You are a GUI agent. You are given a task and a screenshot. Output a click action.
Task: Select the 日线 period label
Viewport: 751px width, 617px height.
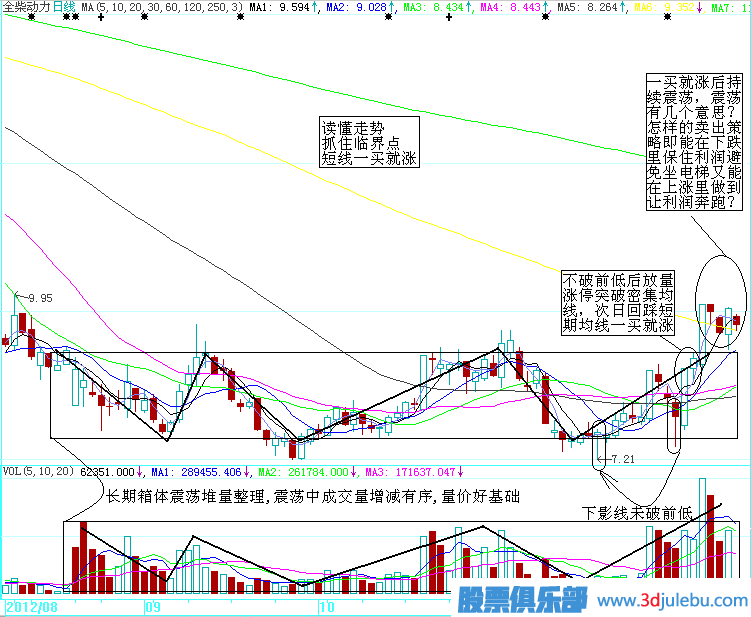pyautogui.click(x=64, y=7)
